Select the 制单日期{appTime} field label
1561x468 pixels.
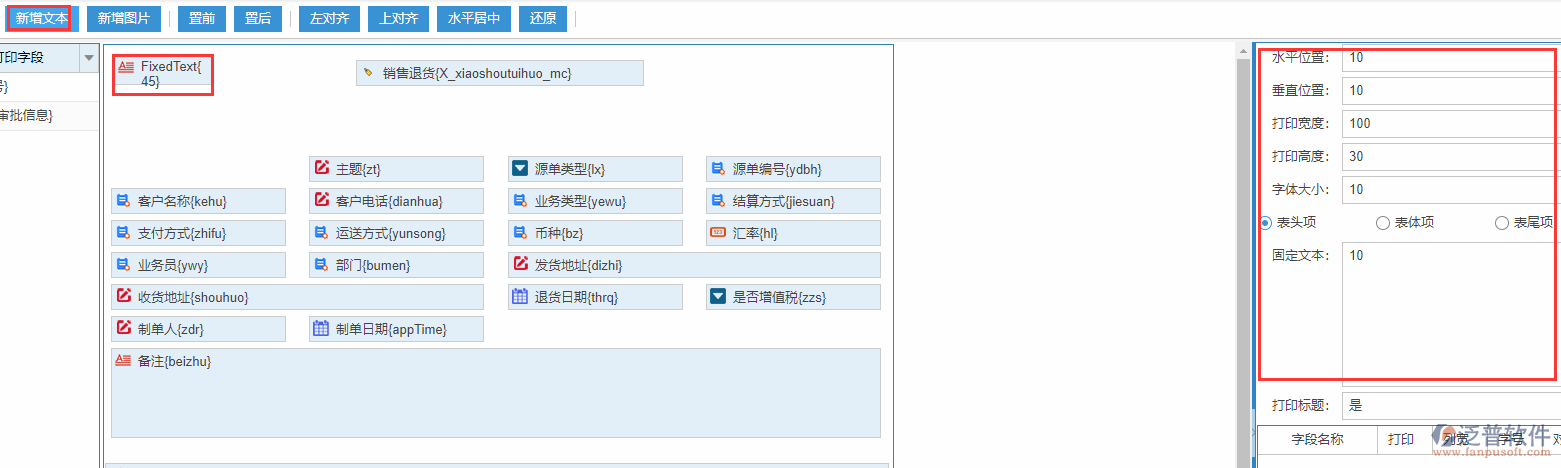pos(391,329)
